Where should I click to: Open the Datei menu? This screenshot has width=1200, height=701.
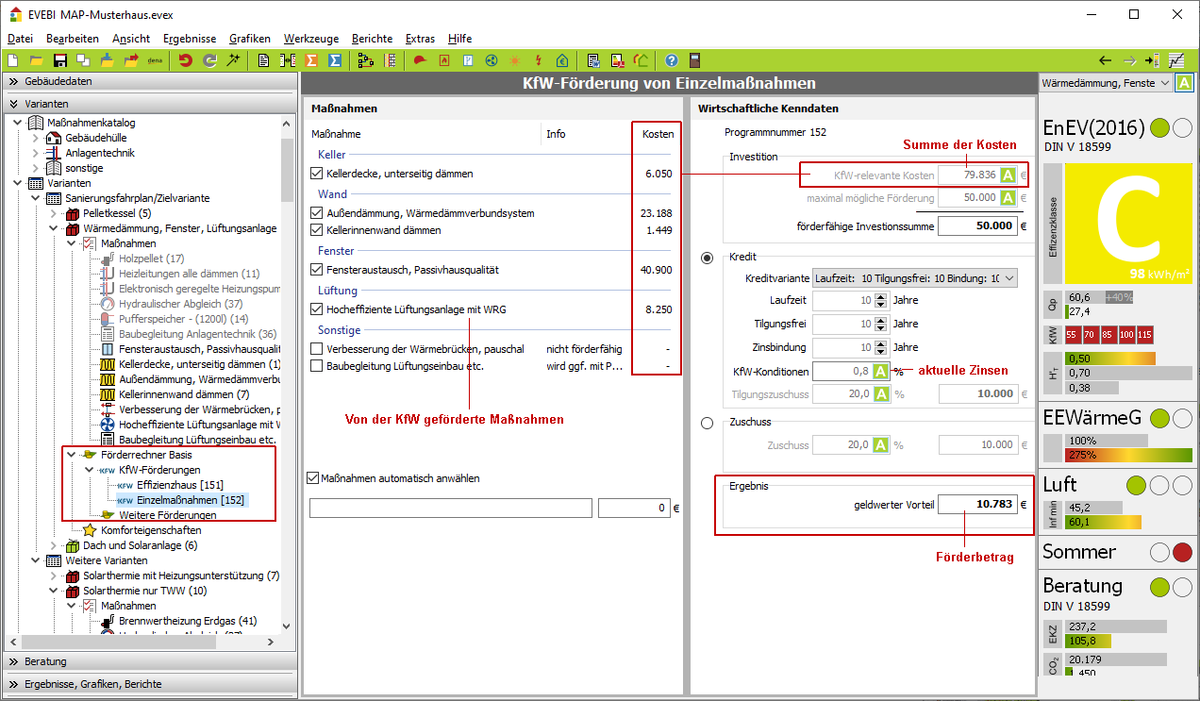[20, 38]
